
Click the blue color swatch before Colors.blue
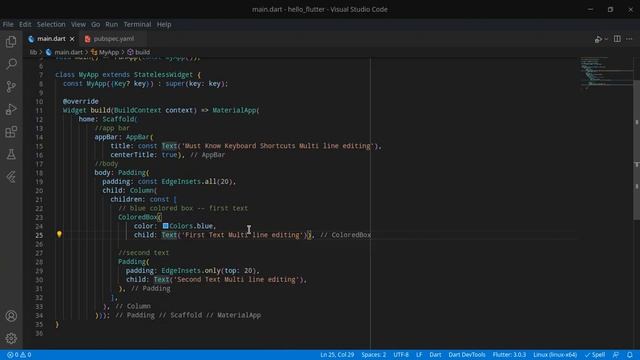point(165,226)
